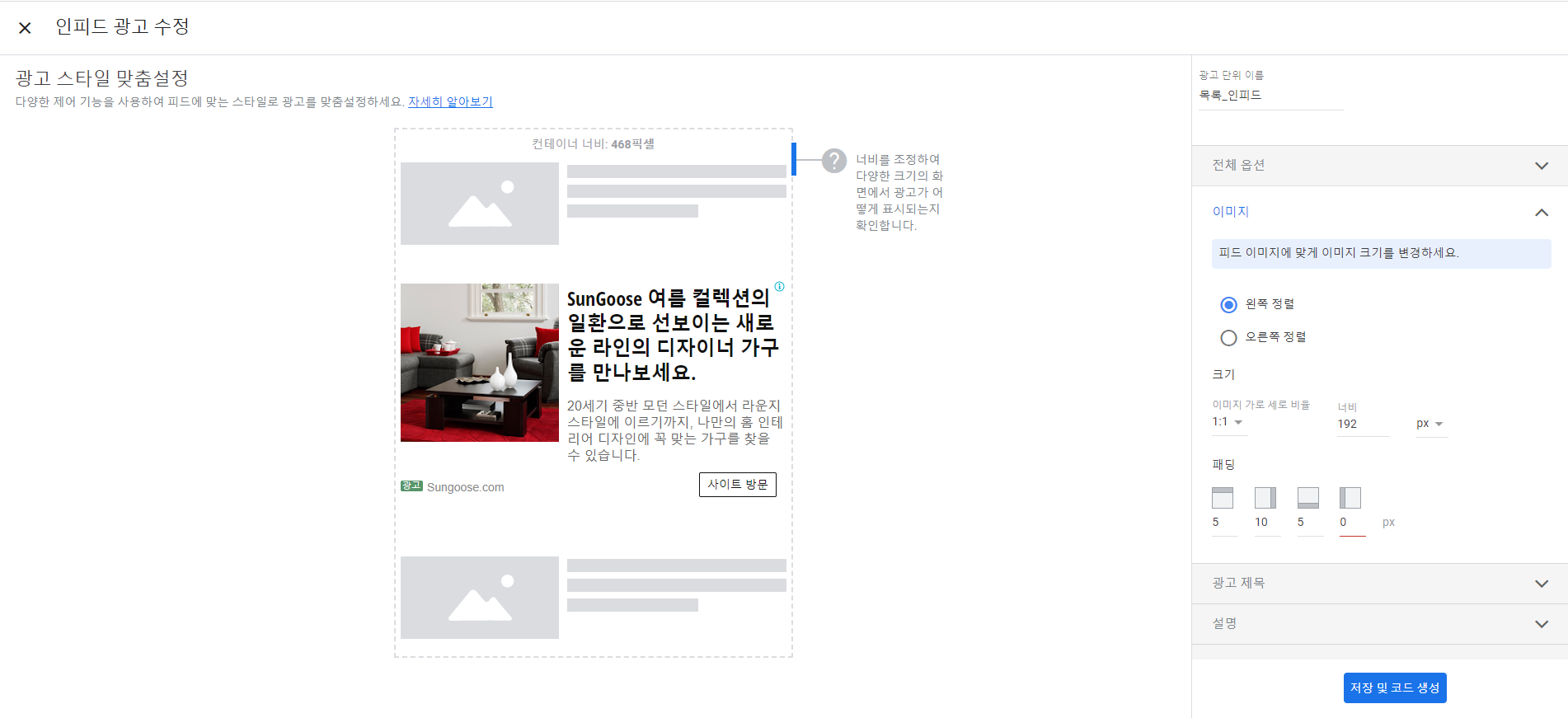The width and height of the screenshot is (1568, 718).
Task: Edit the bottom padding value 5
Action: [1311, 523]
